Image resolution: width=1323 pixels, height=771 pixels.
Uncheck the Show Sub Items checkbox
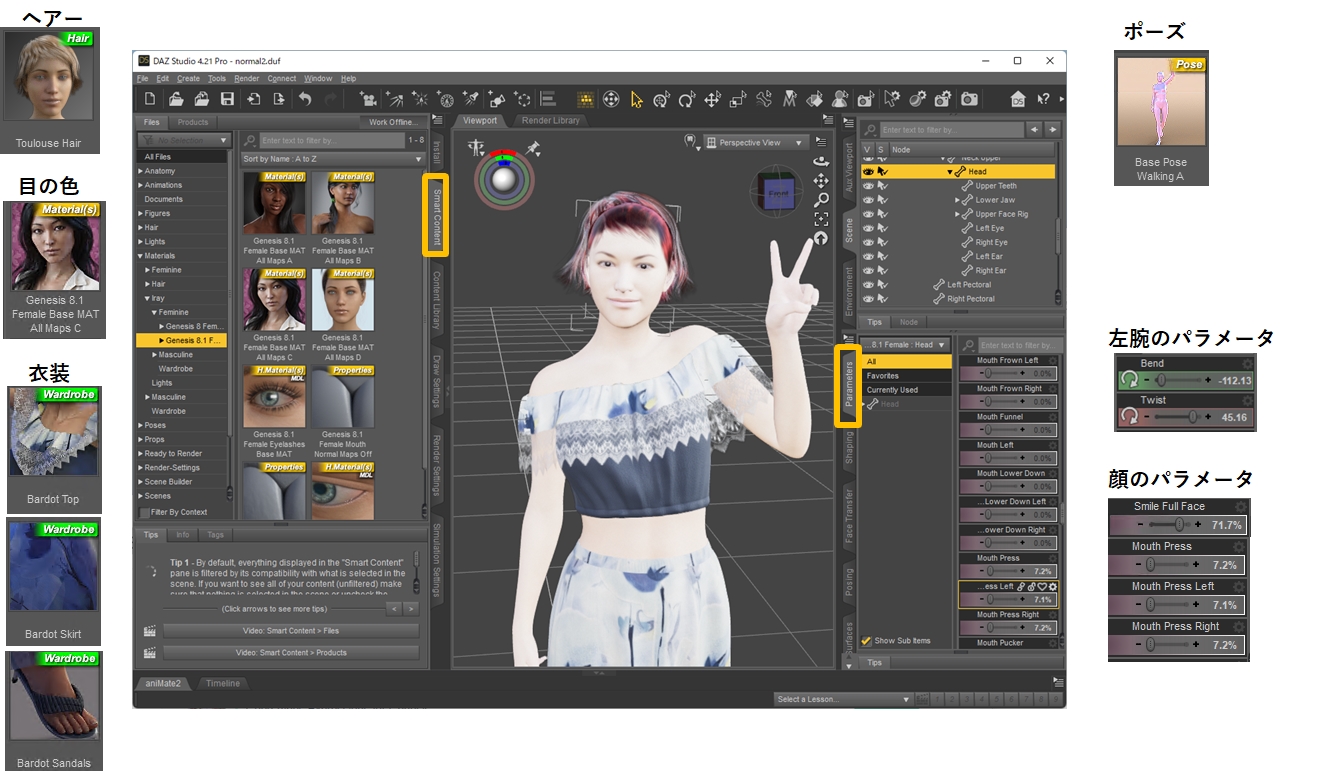coord(866,641)
